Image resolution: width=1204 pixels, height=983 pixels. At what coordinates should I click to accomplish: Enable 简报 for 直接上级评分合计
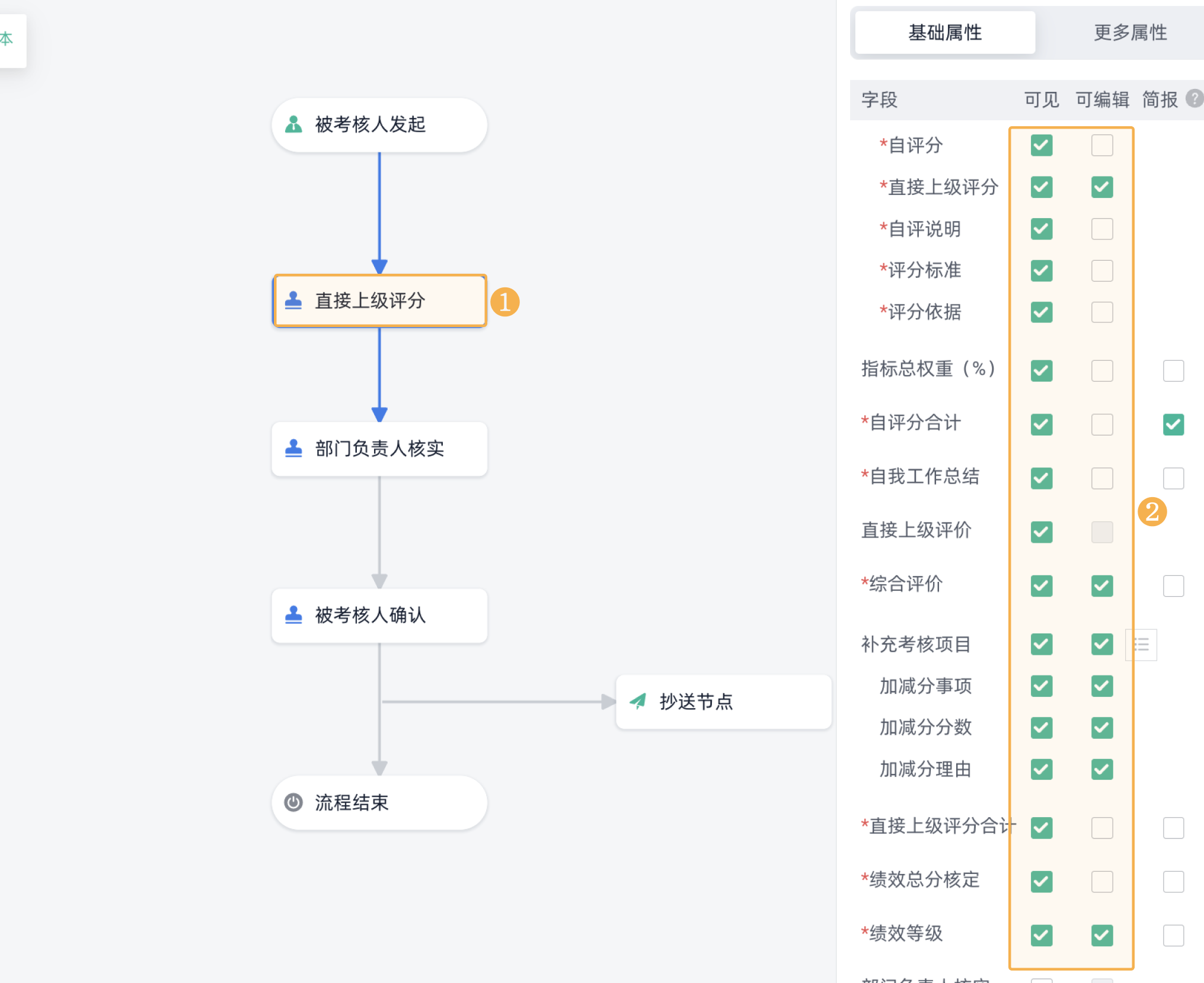tap(1174, 828)
